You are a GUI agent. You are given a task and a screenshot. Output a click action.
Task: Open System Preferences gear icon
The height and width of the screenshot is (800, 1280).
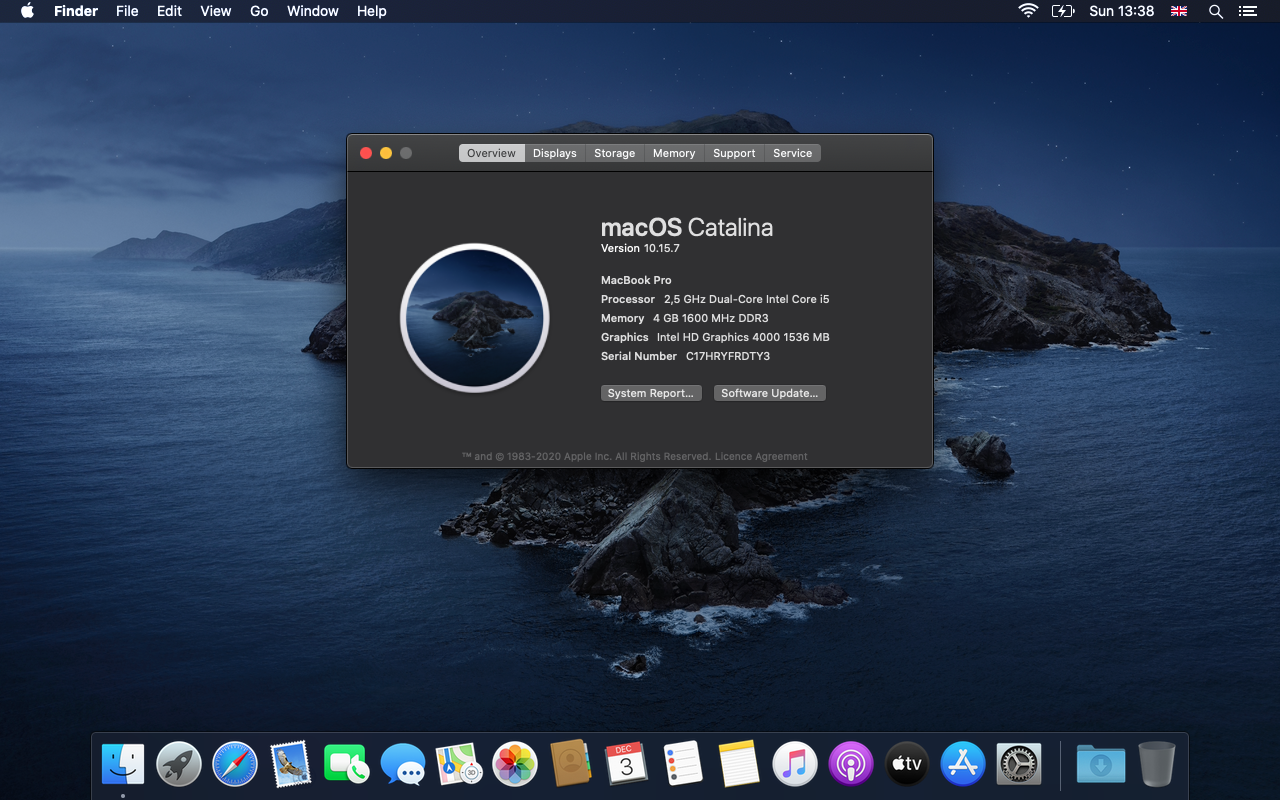(x=1019, y=765)
